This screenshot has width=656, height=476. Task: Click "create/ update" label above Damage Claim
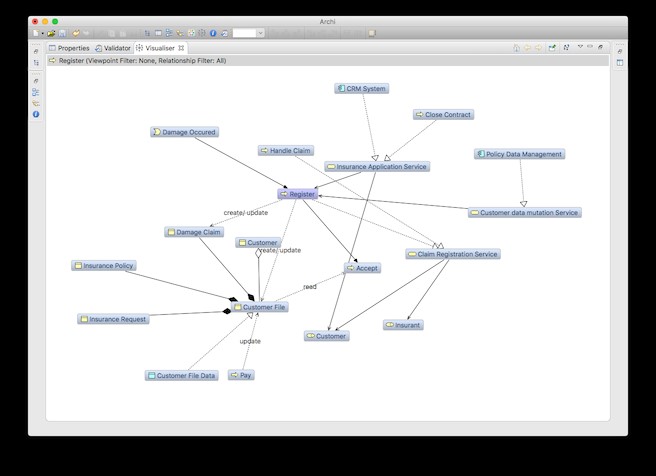click(x=246, y=212)
